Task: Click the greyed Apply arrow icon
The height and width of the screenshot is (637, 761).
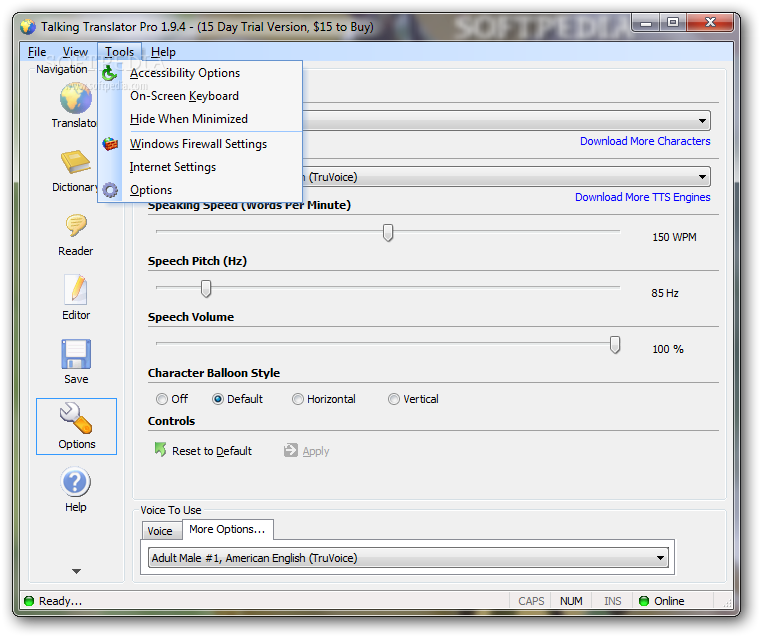Action: tap(291, 450)
